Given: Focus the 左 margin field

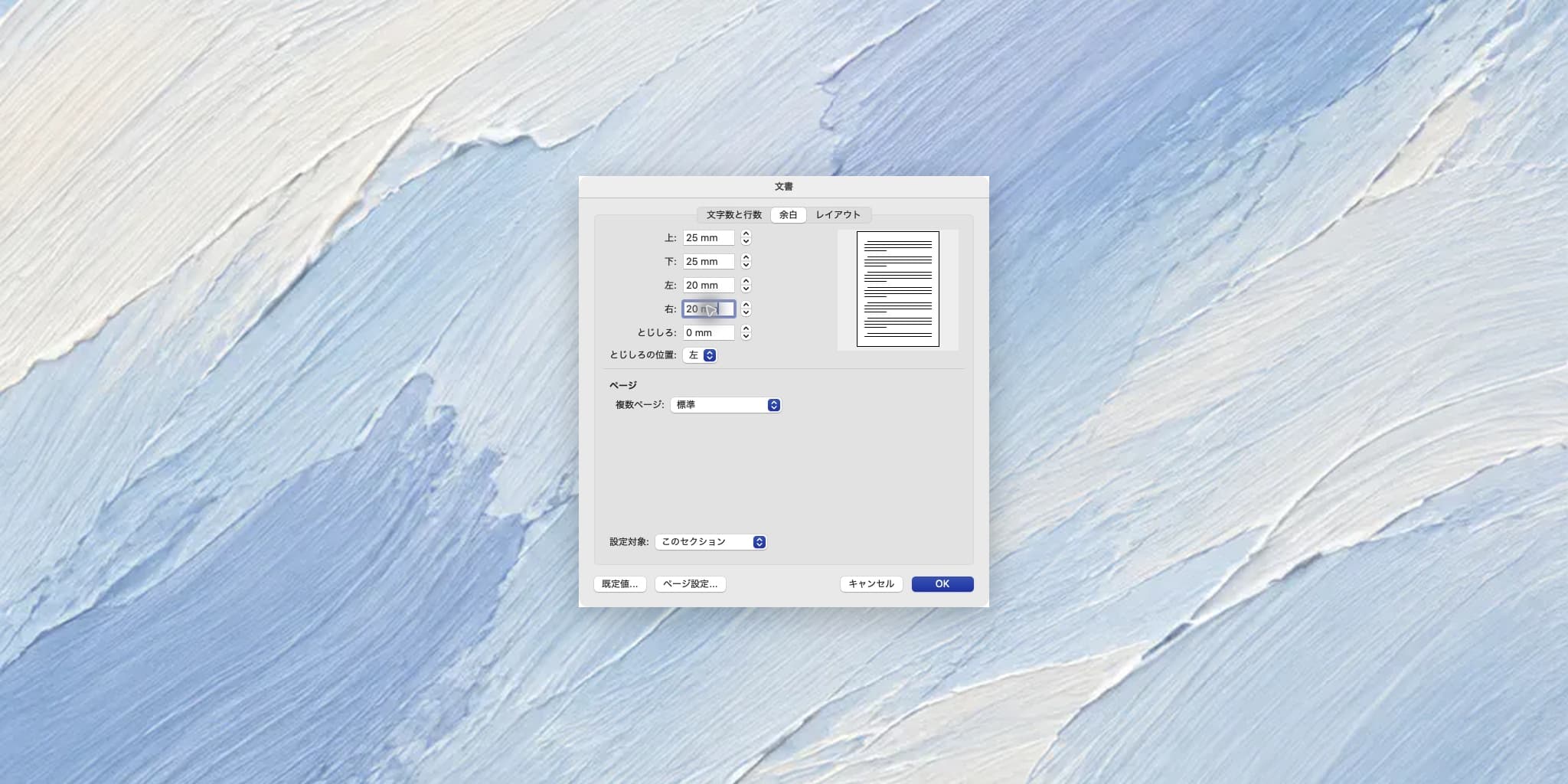Looking at the screenshot, I should 709,286.
